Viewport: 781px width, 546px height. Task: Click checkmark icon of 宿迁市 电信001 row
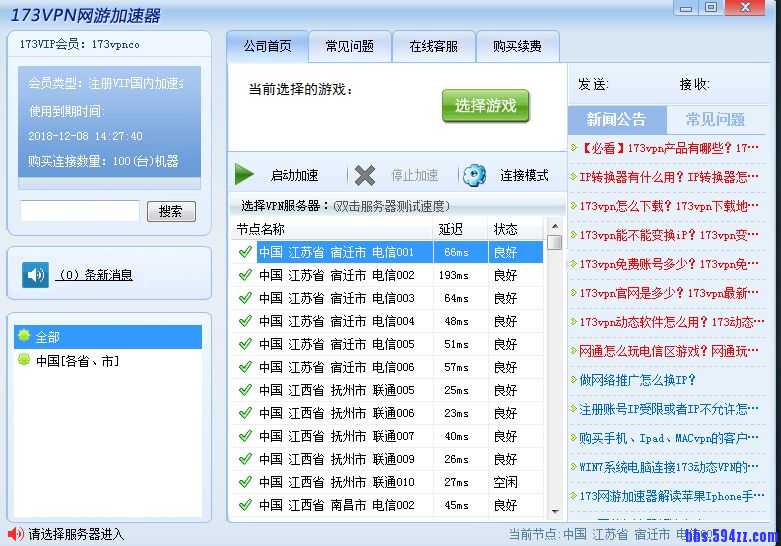click(x=245, y=252)
